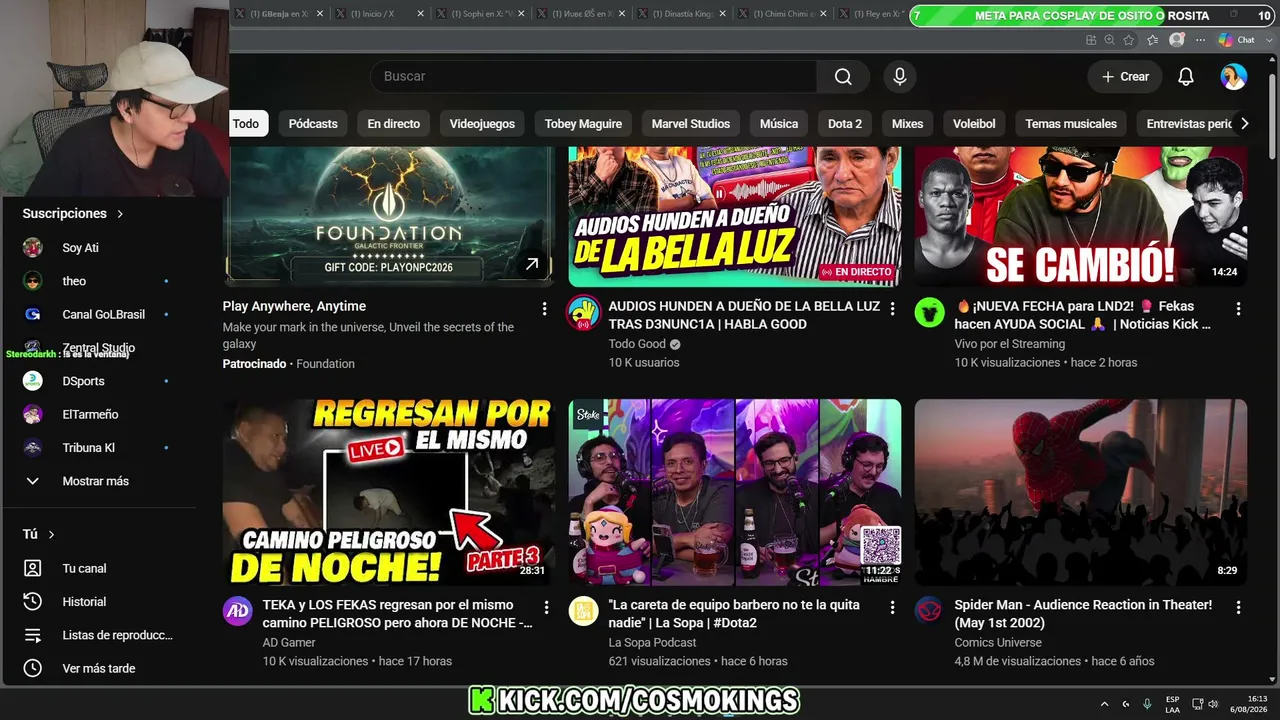The height and width of the screenshot is (720, 1280).
Task: Filter by En directo chip
Action: [x=394, y=124]
